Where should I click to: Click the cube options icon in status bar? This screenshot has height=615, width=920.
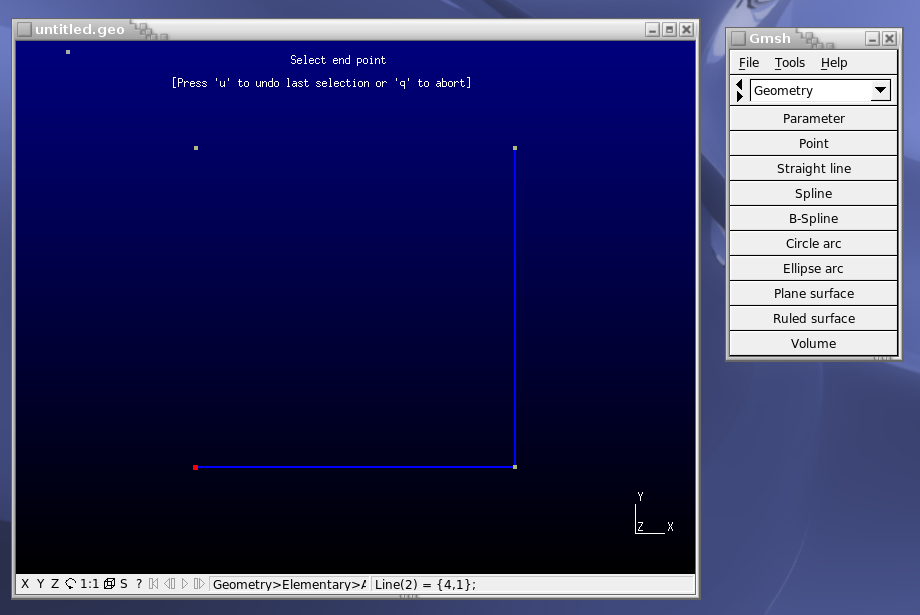click(109, 584)
